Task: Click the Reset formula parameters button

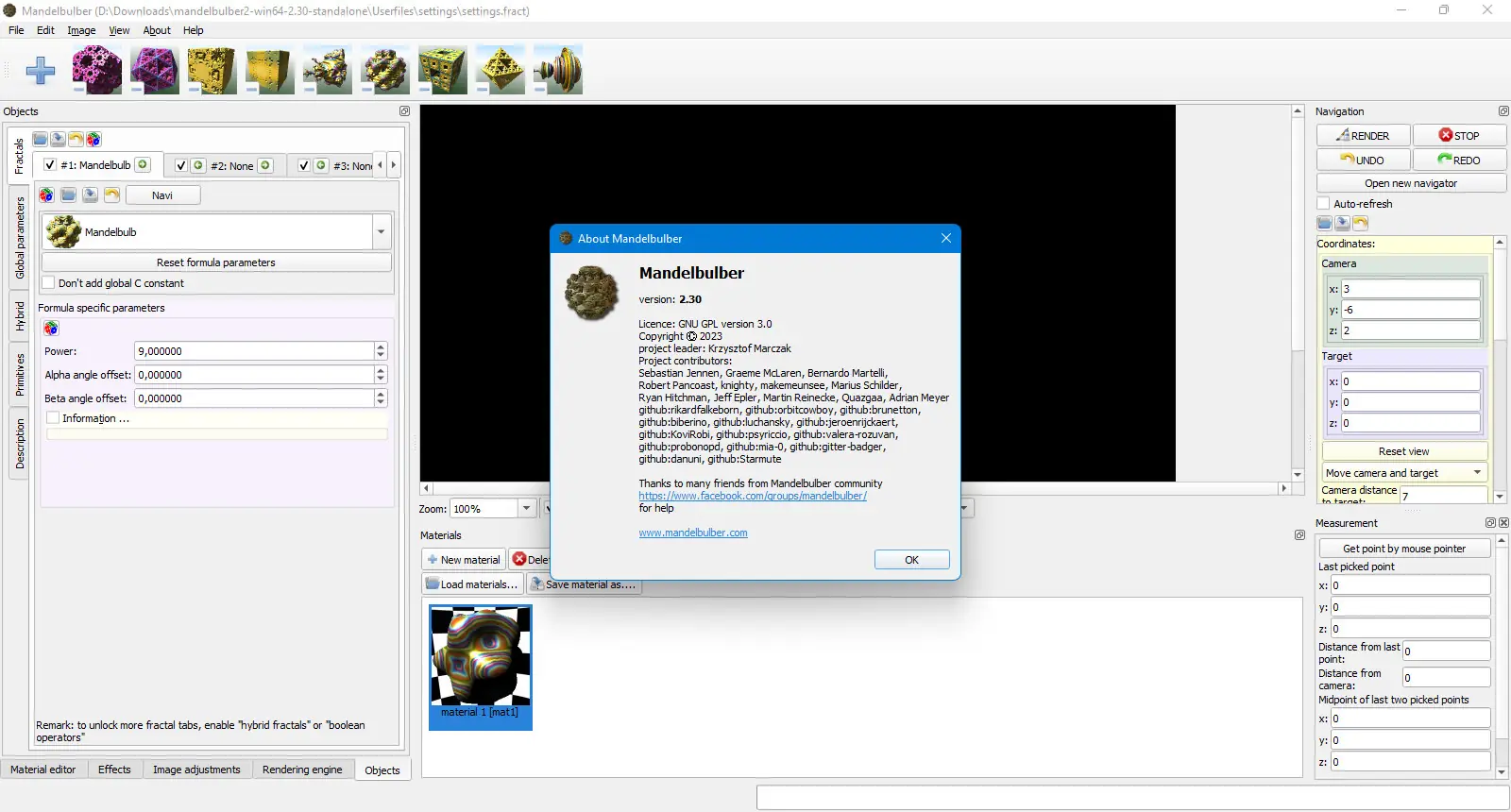Action: click(x=216, y=262)
